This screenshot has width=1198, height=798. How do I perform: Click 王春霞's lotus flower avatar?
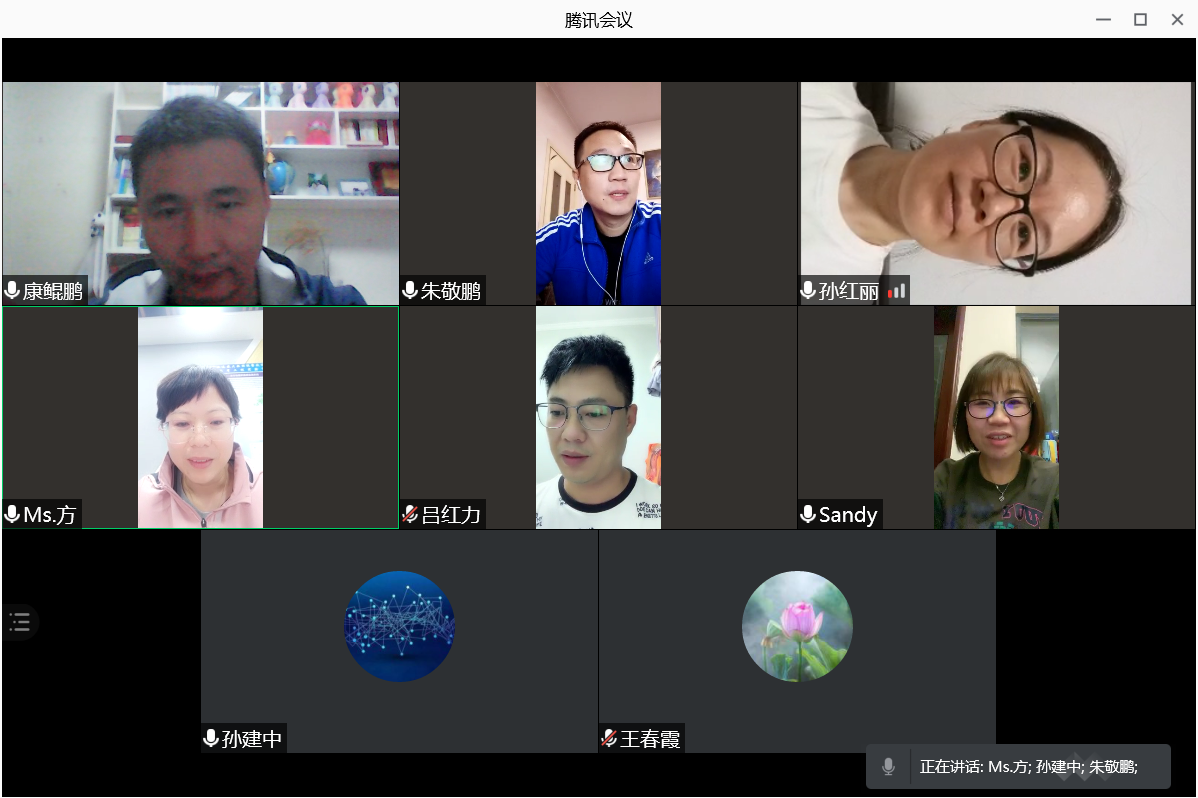pyautogui.click(x=797, y=626)
